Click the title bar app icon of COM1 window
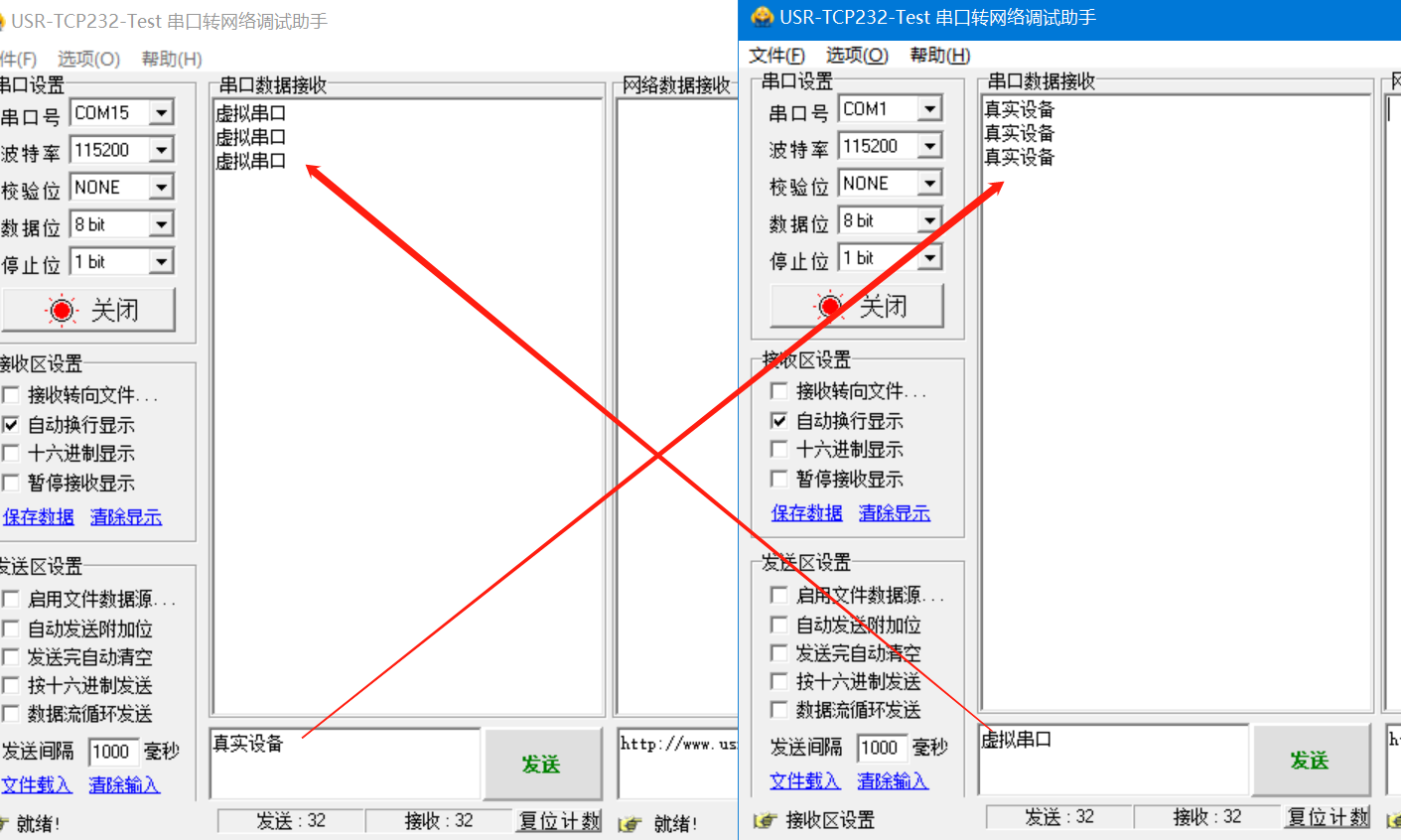 pyautogui.click(x=762, y=17)
